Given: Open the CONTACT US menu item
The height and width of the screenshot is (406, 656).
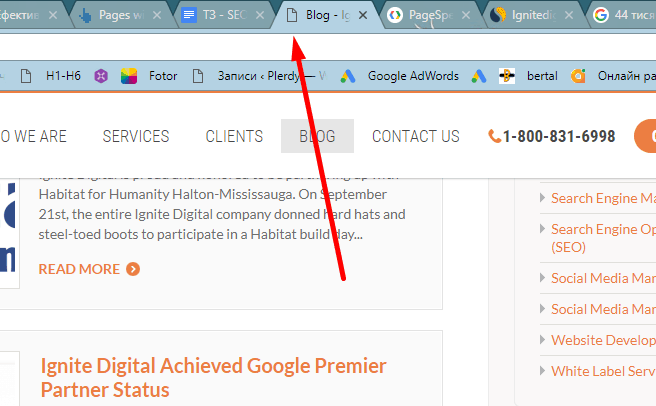Looking at the screenshot, I should click(x=416, y=136).
